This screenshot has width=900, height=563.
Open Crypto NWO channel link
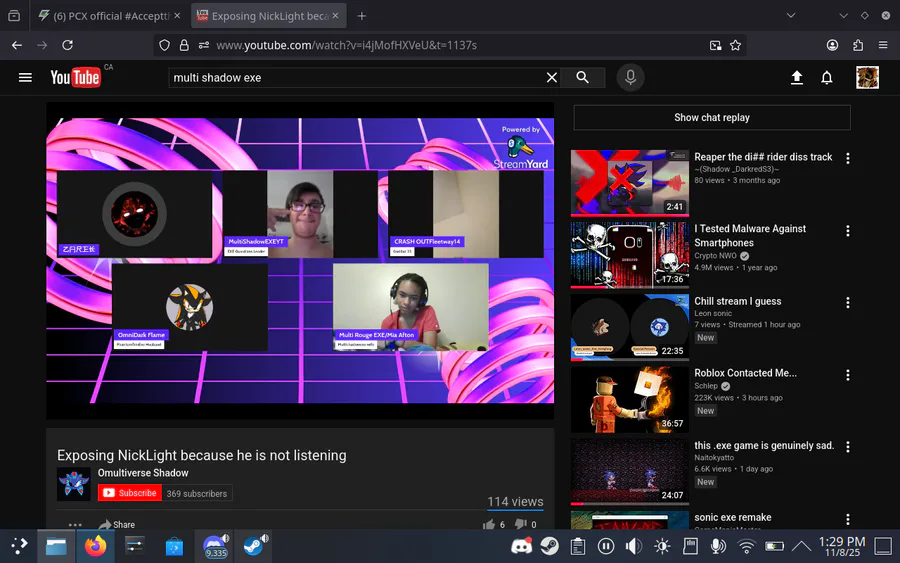715,256
